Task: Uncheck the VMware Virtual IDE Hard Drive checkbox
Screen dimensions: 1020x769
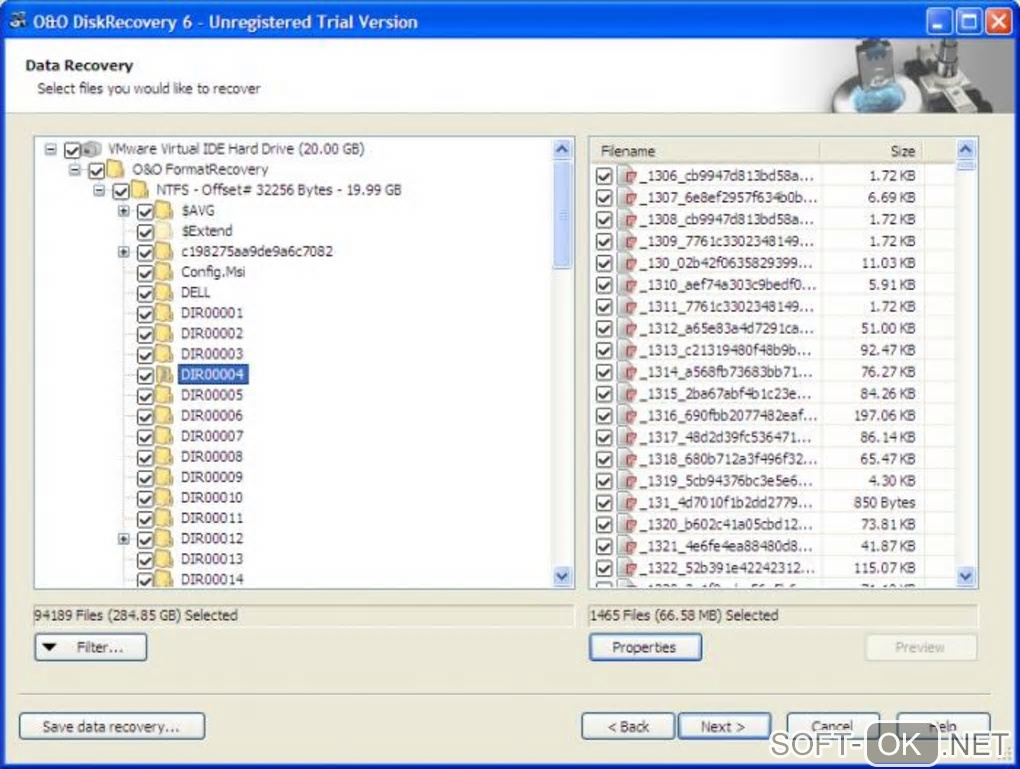Action: tap(72, 150)
